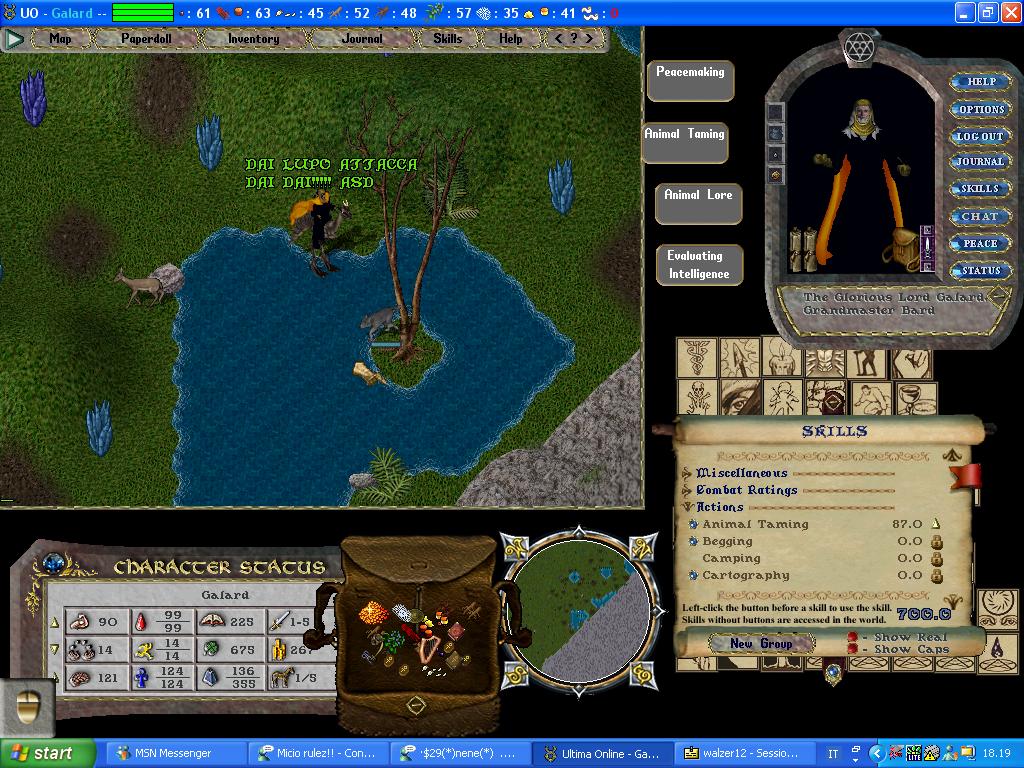Click the skills scroll up arrow
The height and width of the screenshot is (768, 1024).
[950, 455]
